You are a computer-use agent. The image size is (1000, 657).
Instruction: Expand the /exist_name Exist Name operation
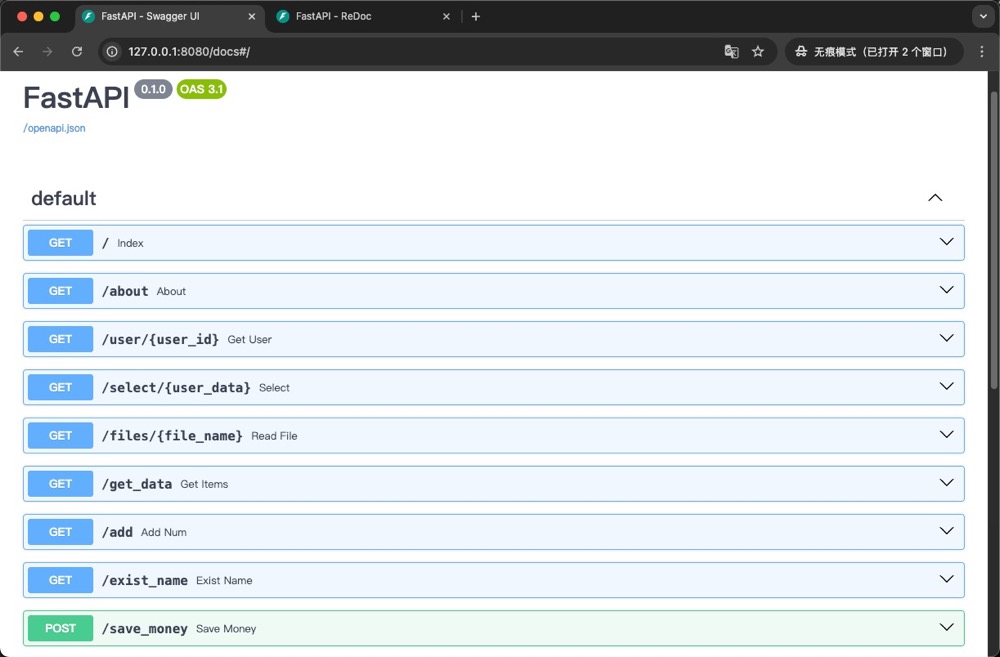click(946, 579)
